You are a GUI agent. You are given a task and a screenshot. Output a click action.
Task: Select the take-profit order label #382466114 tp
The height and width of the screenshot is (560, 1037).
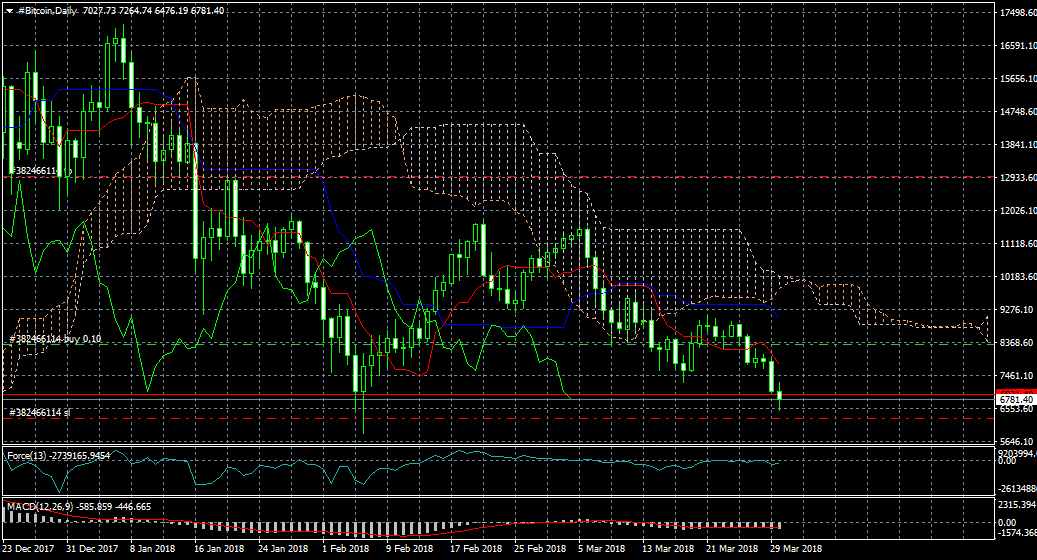(40, 171)
